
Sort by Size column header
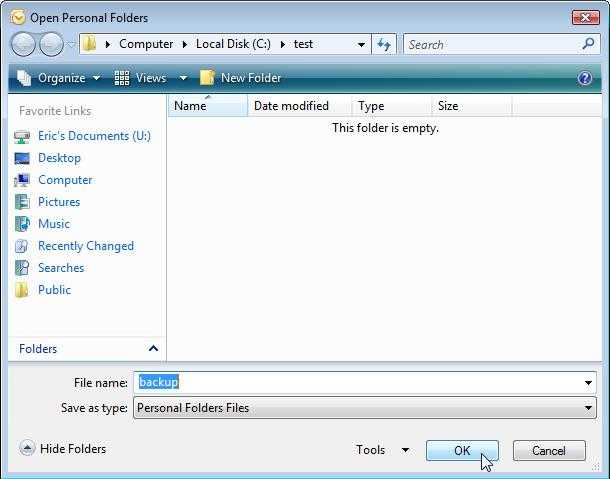click(x=472, y=106)
